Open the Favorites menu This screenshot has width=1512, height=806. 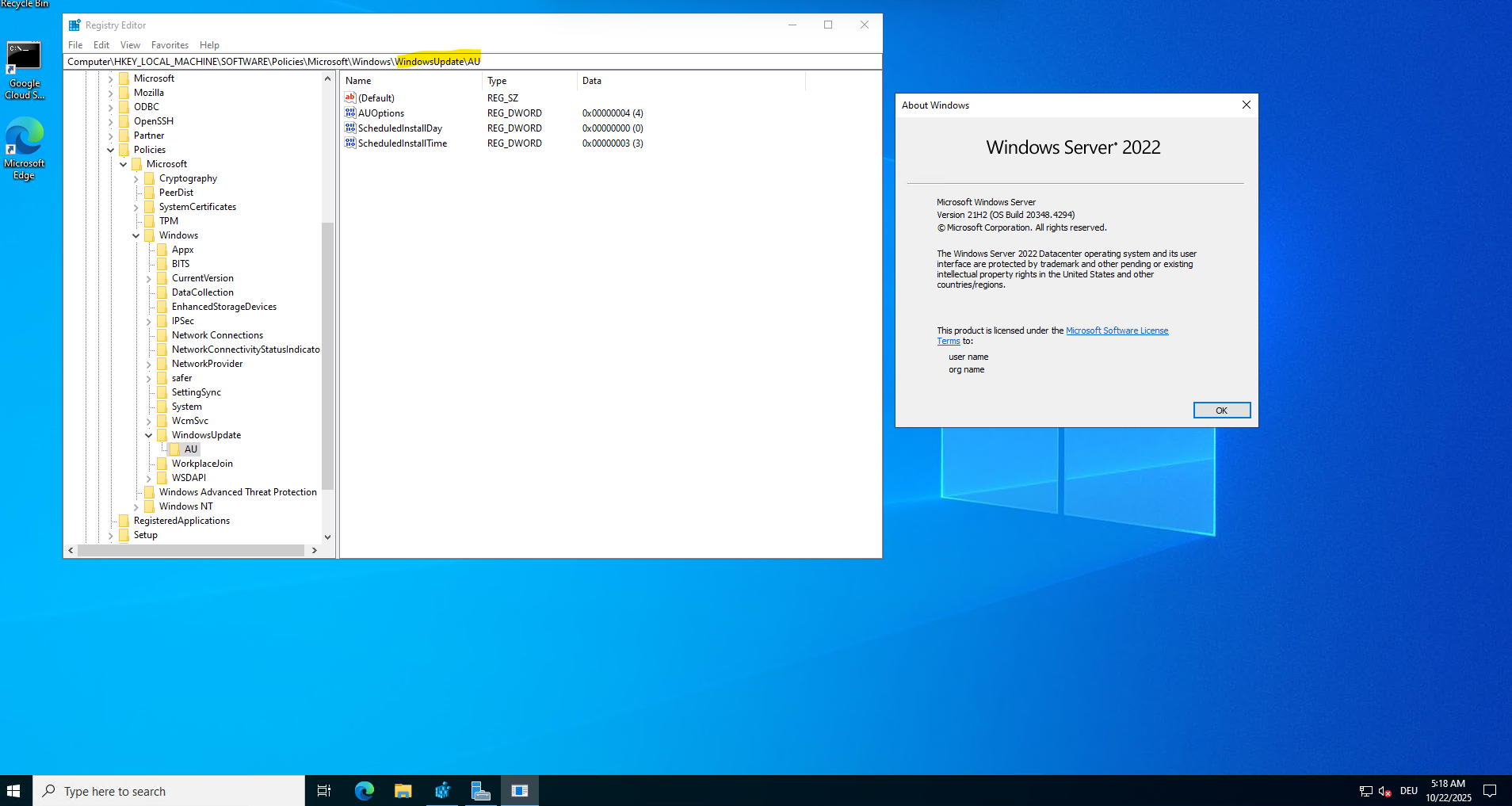pos(170,45)
